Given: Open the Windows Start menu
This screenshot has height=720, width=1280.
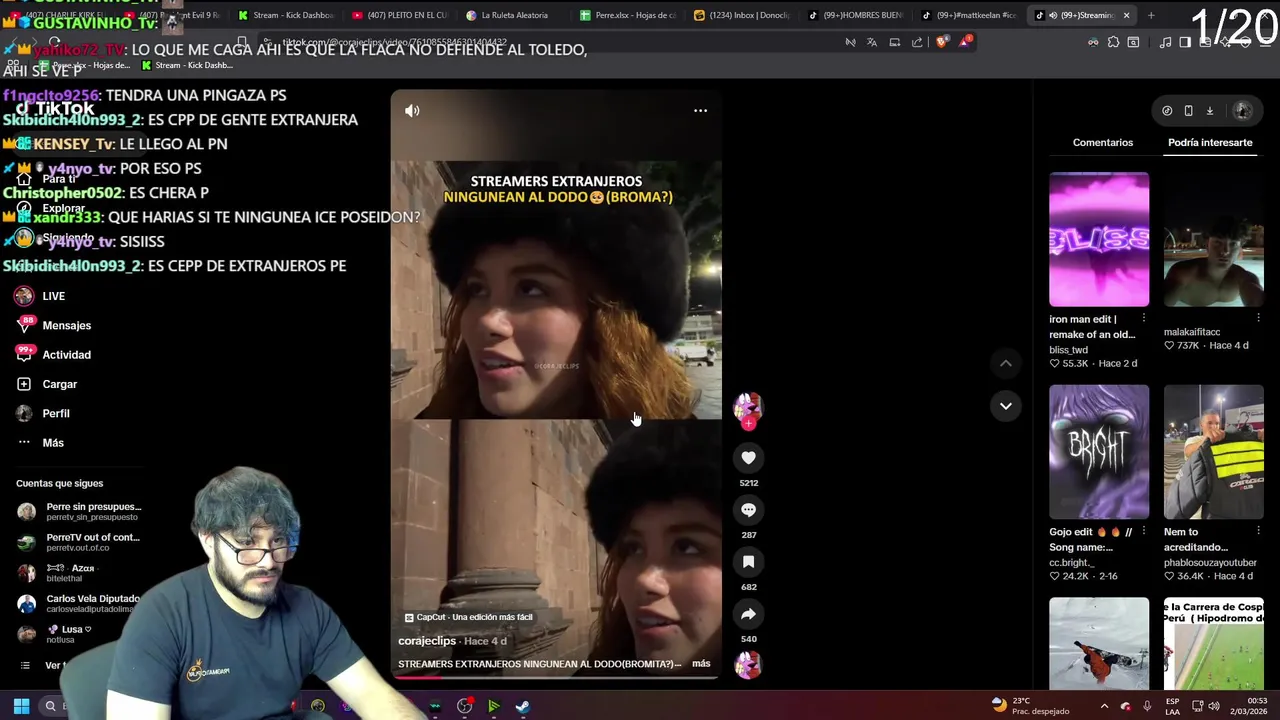Looking at the screenshot, I should (x=21, y=706).
